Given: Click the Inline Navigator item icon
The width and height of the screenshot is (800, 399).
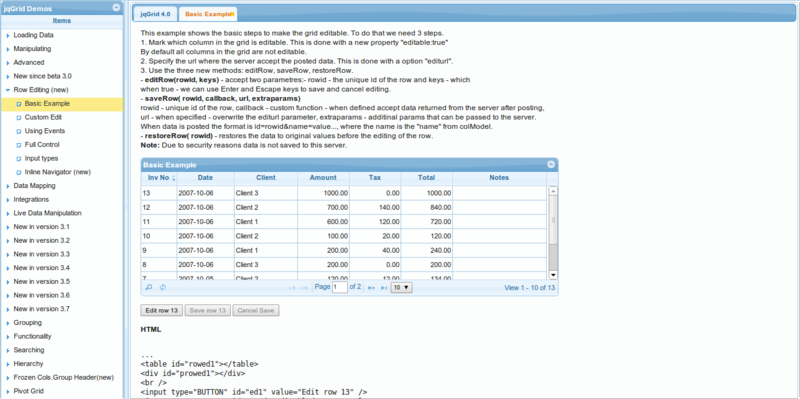Looking at the screenshot, I should [x=19, y=172].
